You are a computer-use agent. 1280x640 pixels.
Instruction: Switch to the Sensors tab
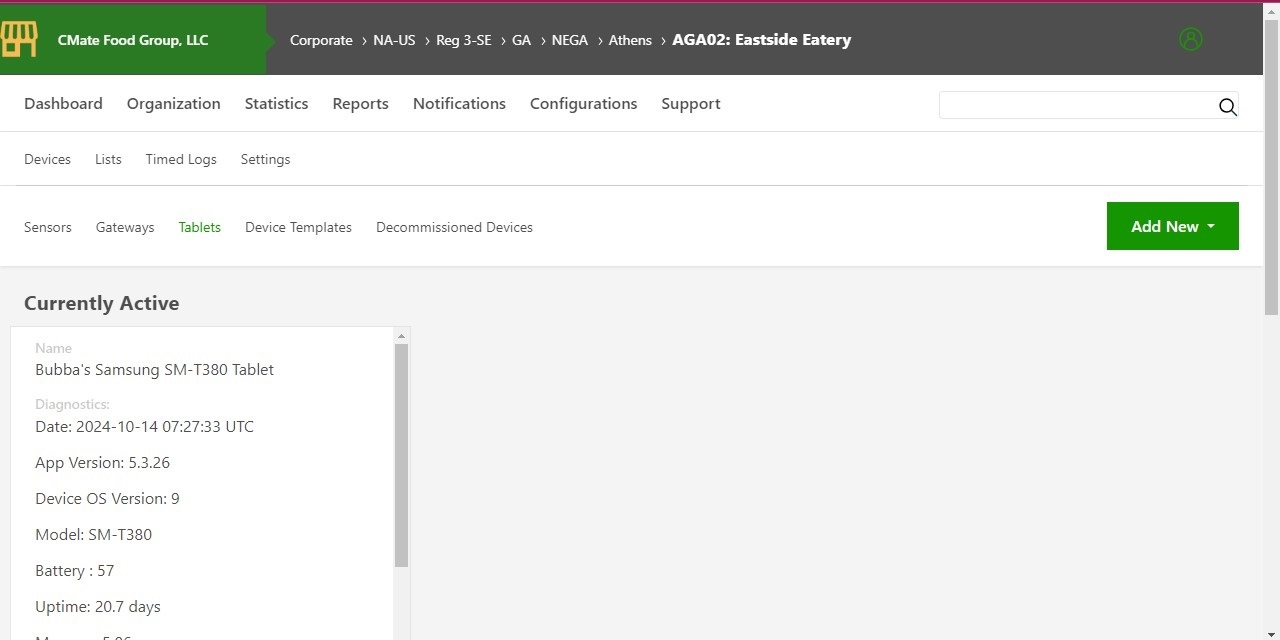click(x=48, y=228)
